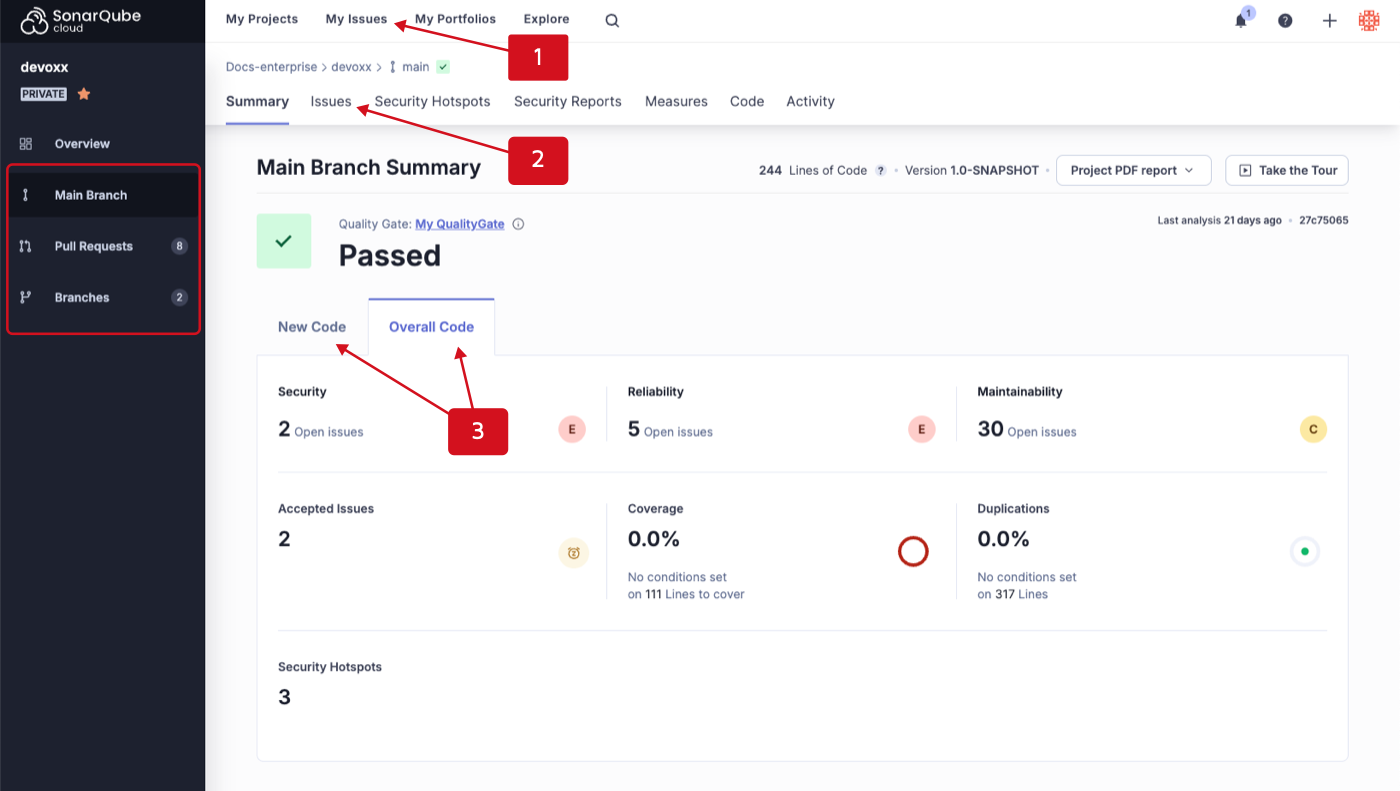Switch to the New Code tab

pyautogui.click(x=312, y=327)
